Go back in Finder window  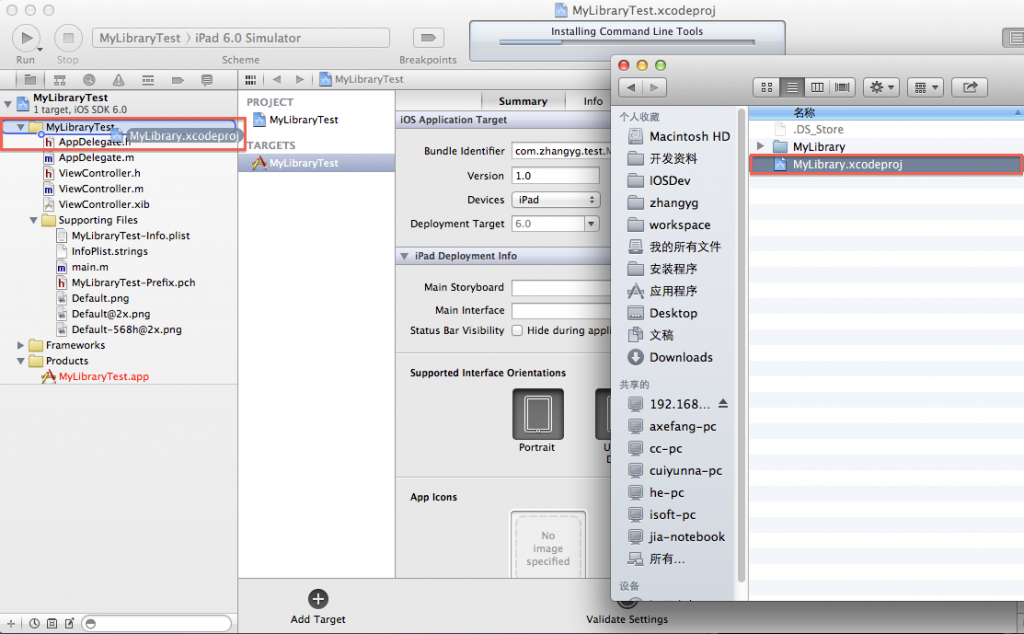pyautogui.click(x=631, y=87)
